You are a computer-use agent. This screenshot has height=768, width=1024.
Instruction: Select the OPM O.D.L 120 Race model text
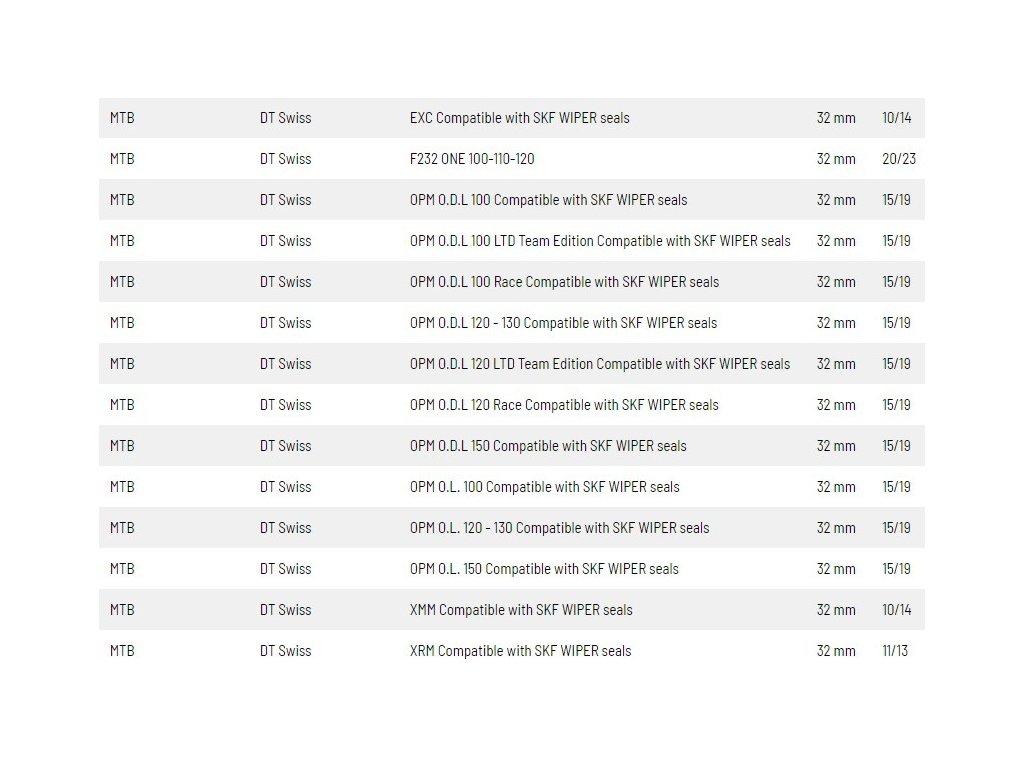[564, 405]
